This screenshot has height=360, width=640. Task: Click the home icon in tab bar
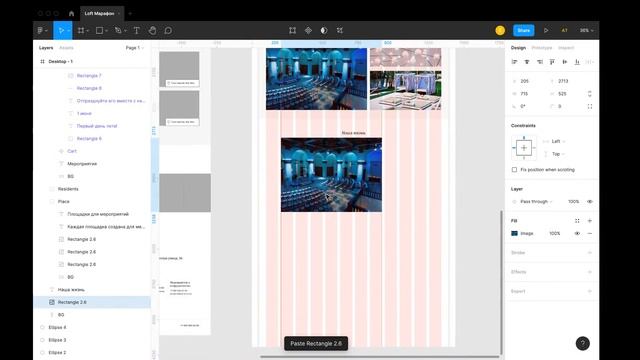pyautogui.click(x=71, y=13)
